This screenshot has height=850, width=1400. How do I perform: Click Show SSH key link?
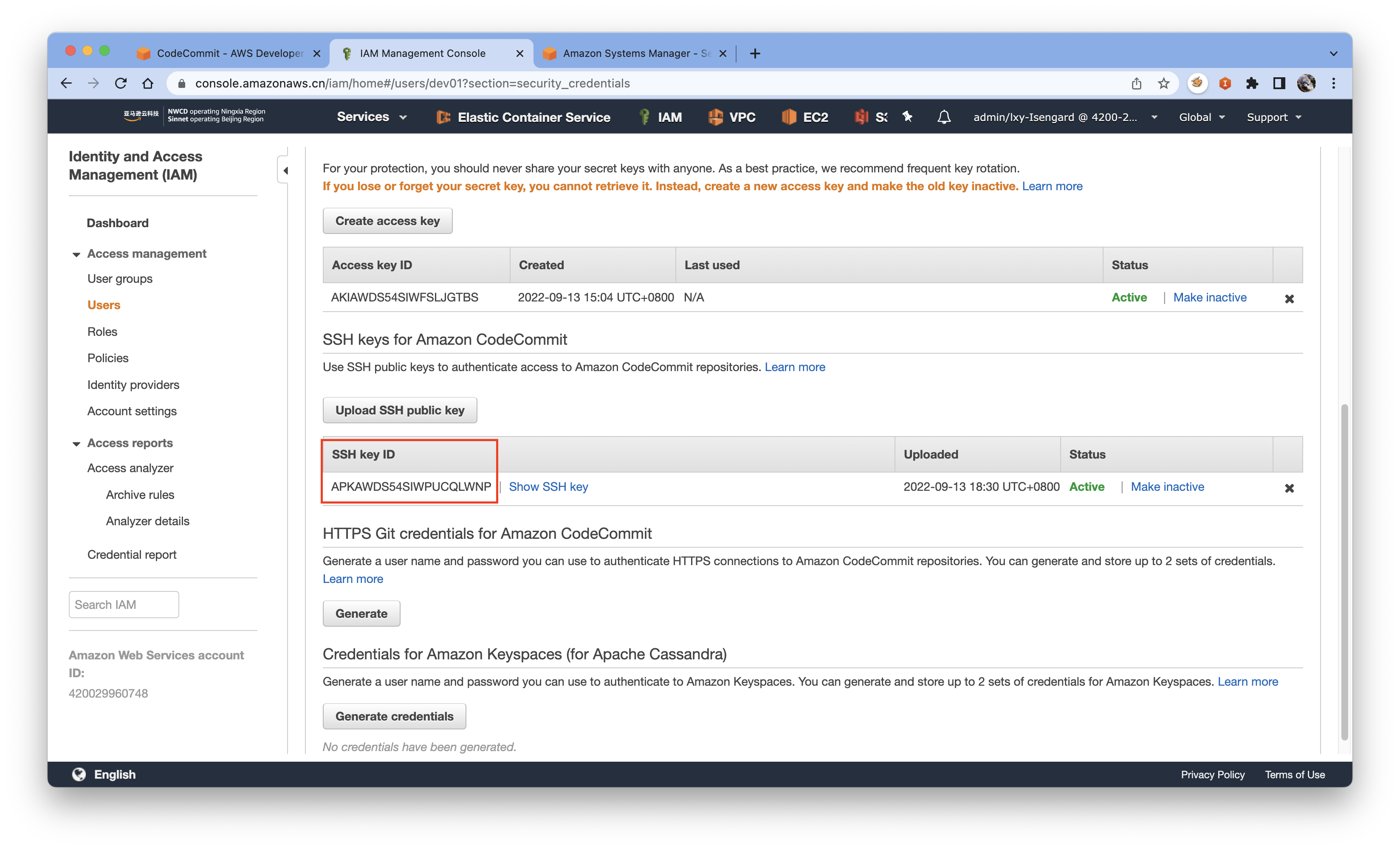pyautogui.click(x=548, y=487)
